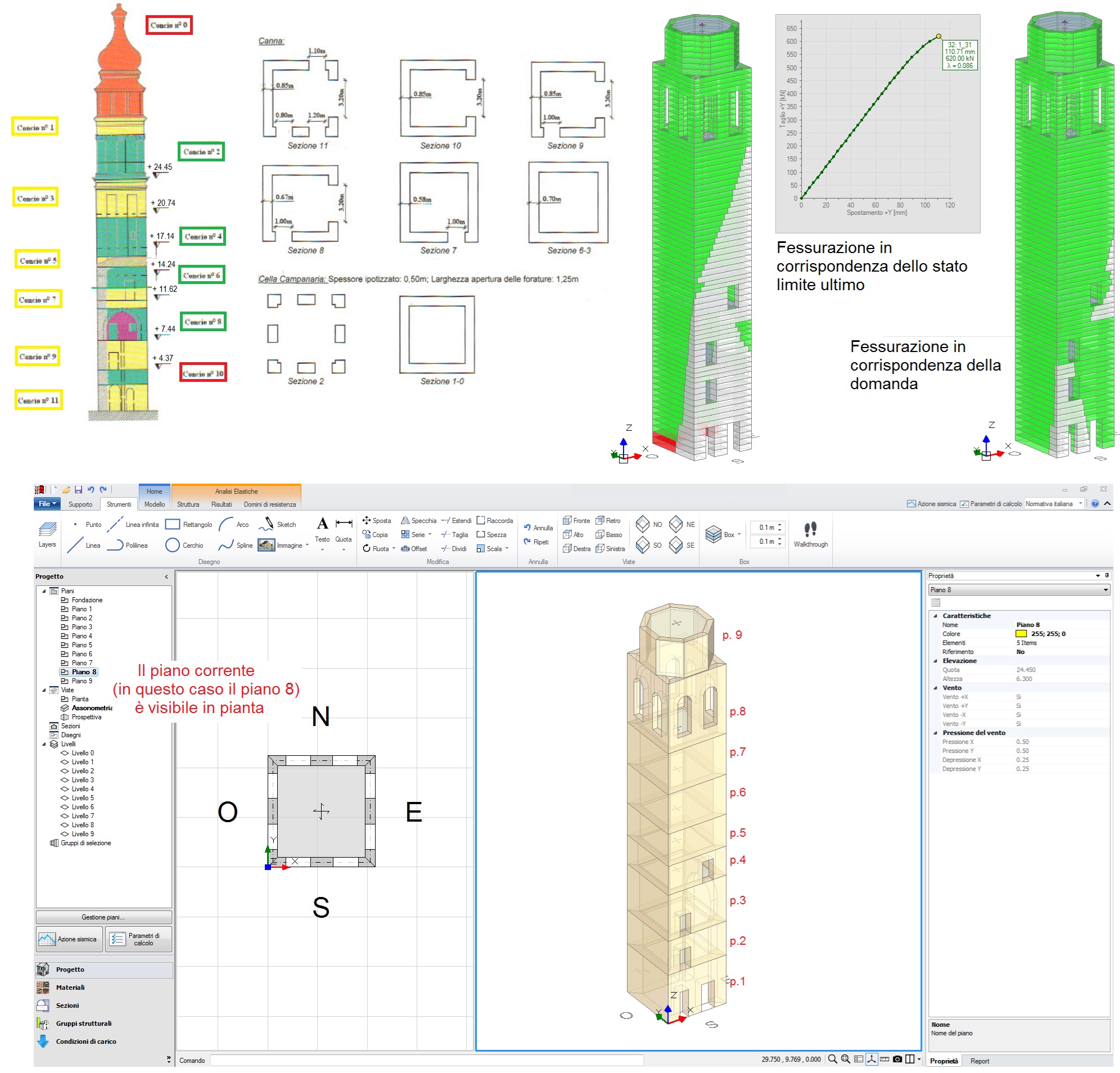Pin the Proprietà panel
The width and height of the screenshot is (1120, 1073).
[1107, 575]
